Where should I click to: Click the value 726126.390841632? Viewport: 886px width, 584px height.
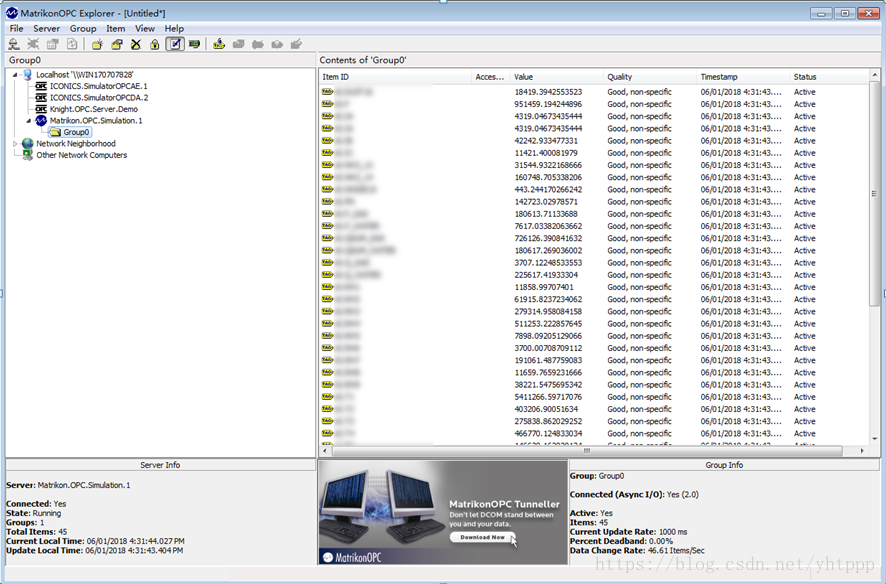coord(548,238)
